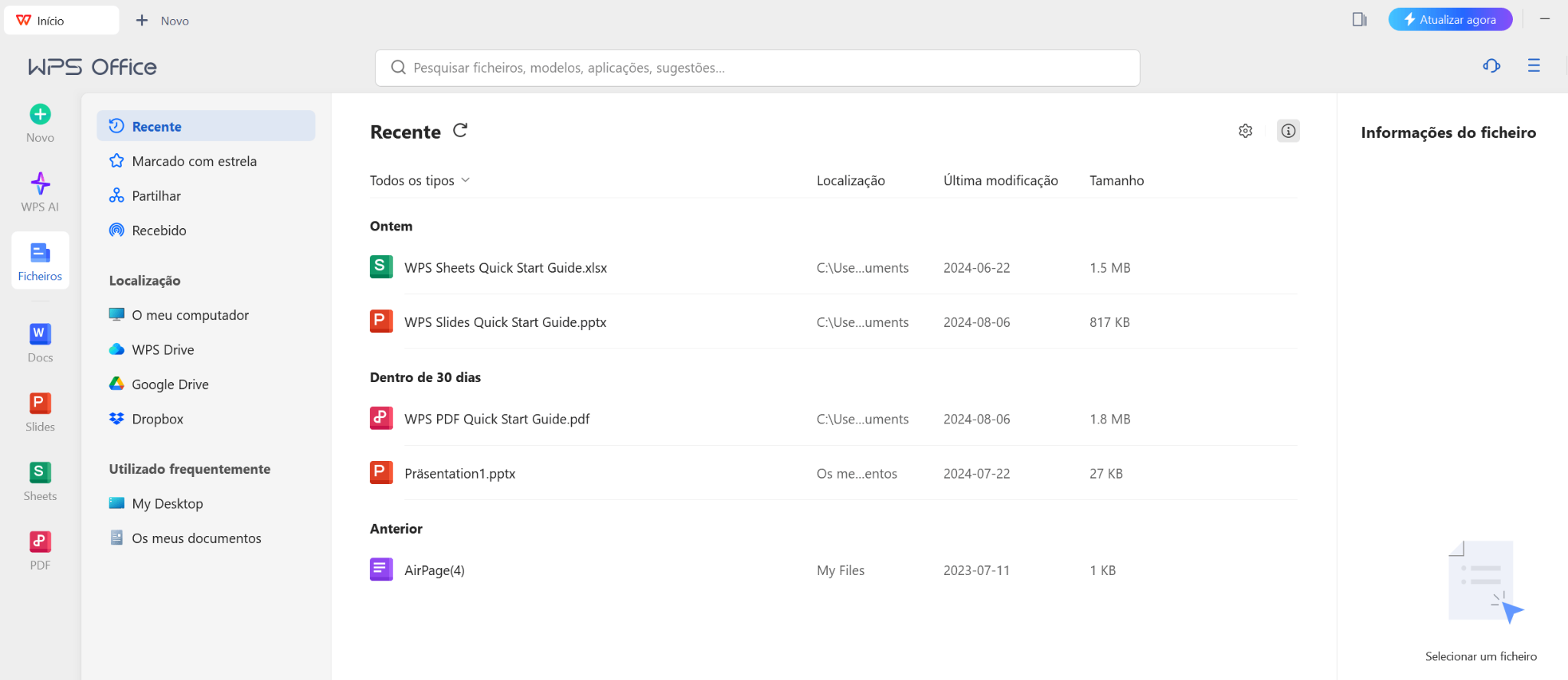The width and height of the screenshot is (1568, 680).
Task: Open the hamburger main menu
Action: (x=1533, y=66)
